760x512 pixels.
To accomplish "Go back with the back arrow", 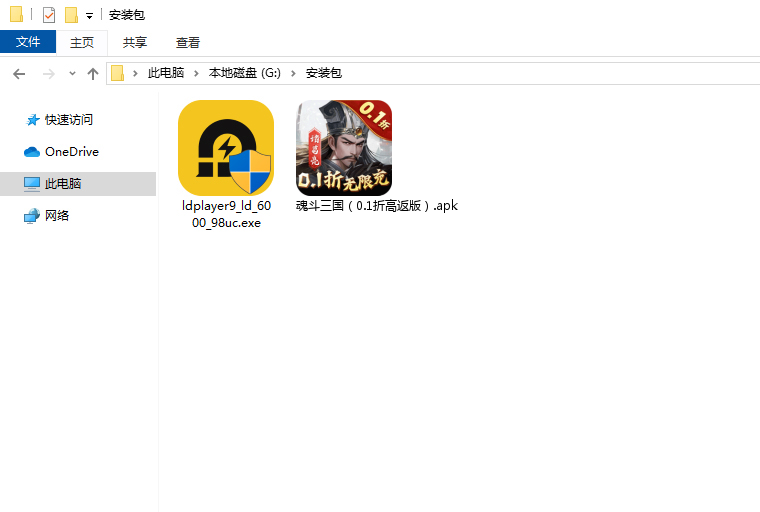I will (19, 74).
